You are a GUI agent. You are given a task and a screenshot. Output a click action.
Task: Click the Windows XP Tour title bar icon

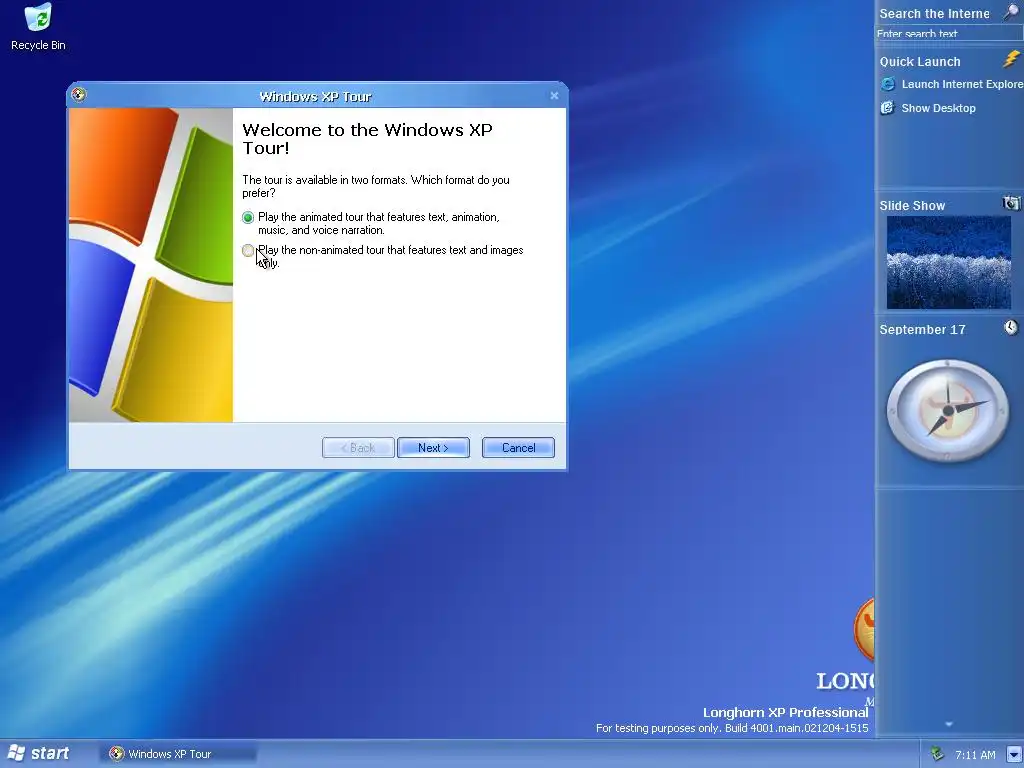pyautogui.click(x=78, y=95)
